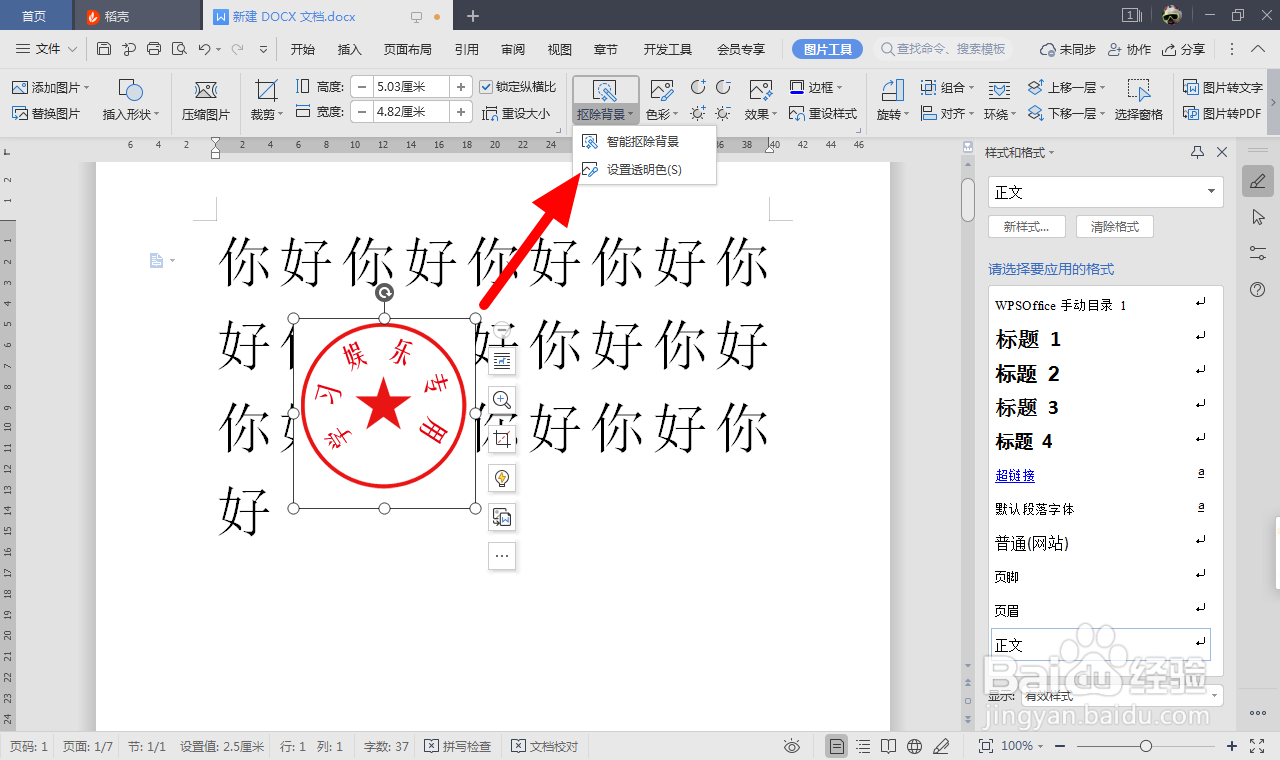Image resolution: width=1280 pixels, height=760 pixels.
Task: Switch to the Insert (插入) tab
Action: pos(350,49)
